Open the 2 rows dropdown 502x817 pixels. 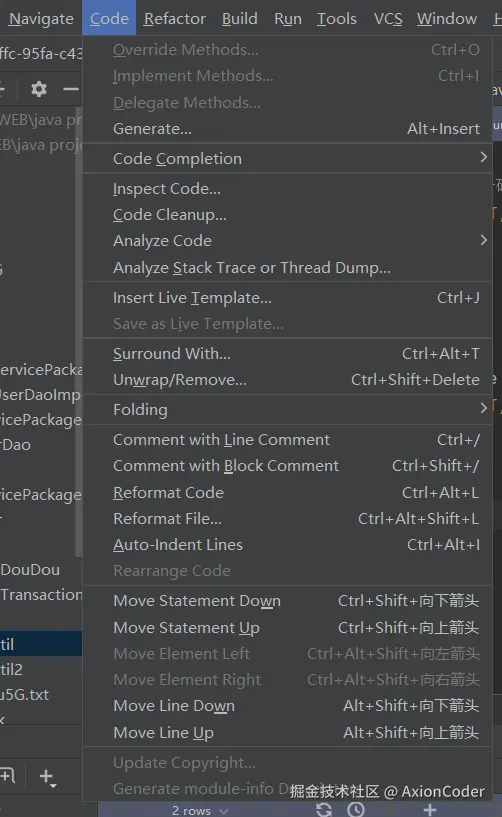[200, 810]
